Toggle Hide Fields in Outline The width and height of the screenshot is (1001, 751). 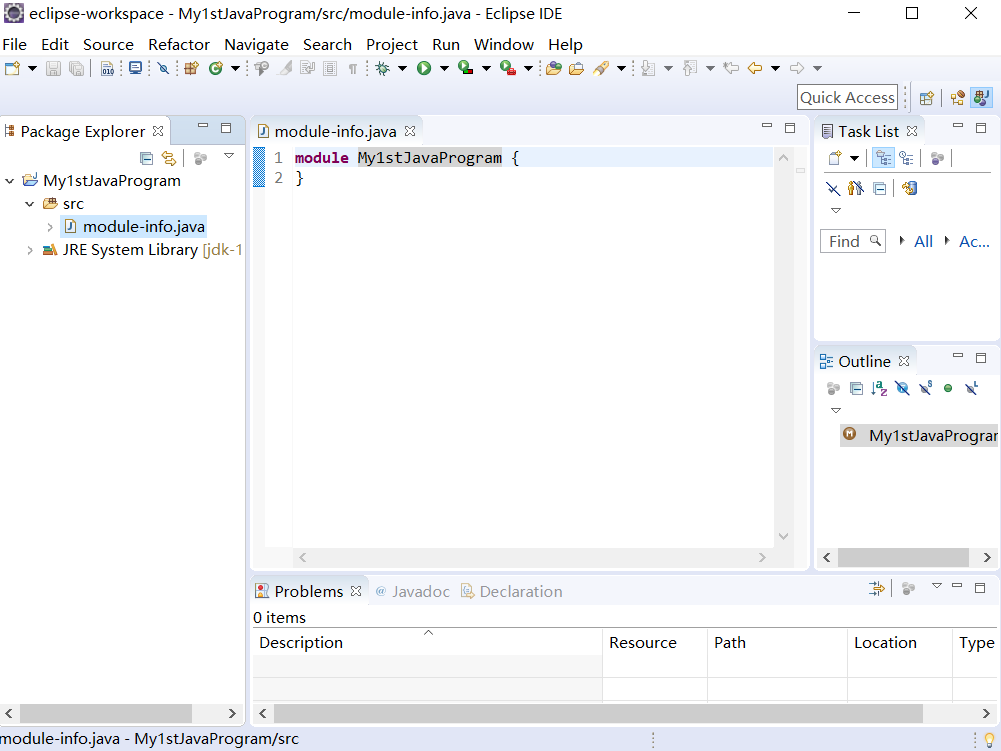[x=902, y=388]
